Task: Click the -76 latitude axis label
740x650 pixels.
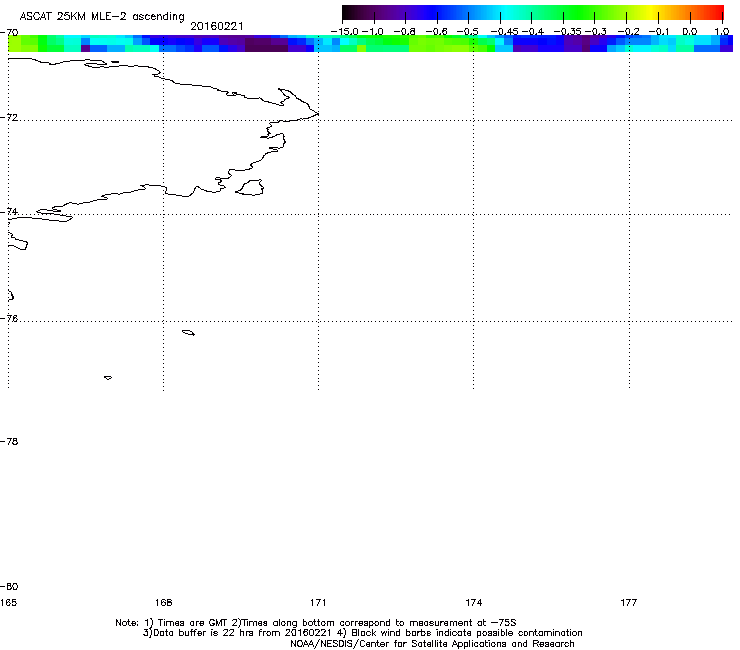Action: pos(9,319)
